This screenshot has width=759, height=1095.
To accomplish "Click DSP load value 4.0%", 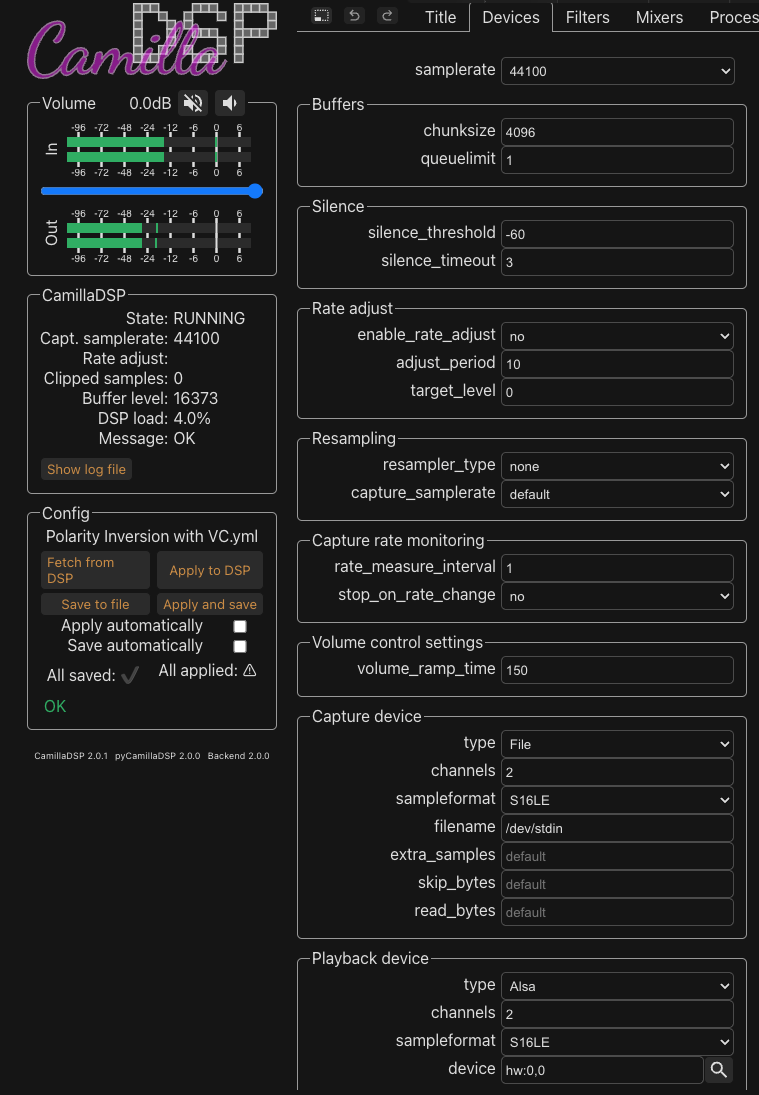I will [x=192, y=418].
